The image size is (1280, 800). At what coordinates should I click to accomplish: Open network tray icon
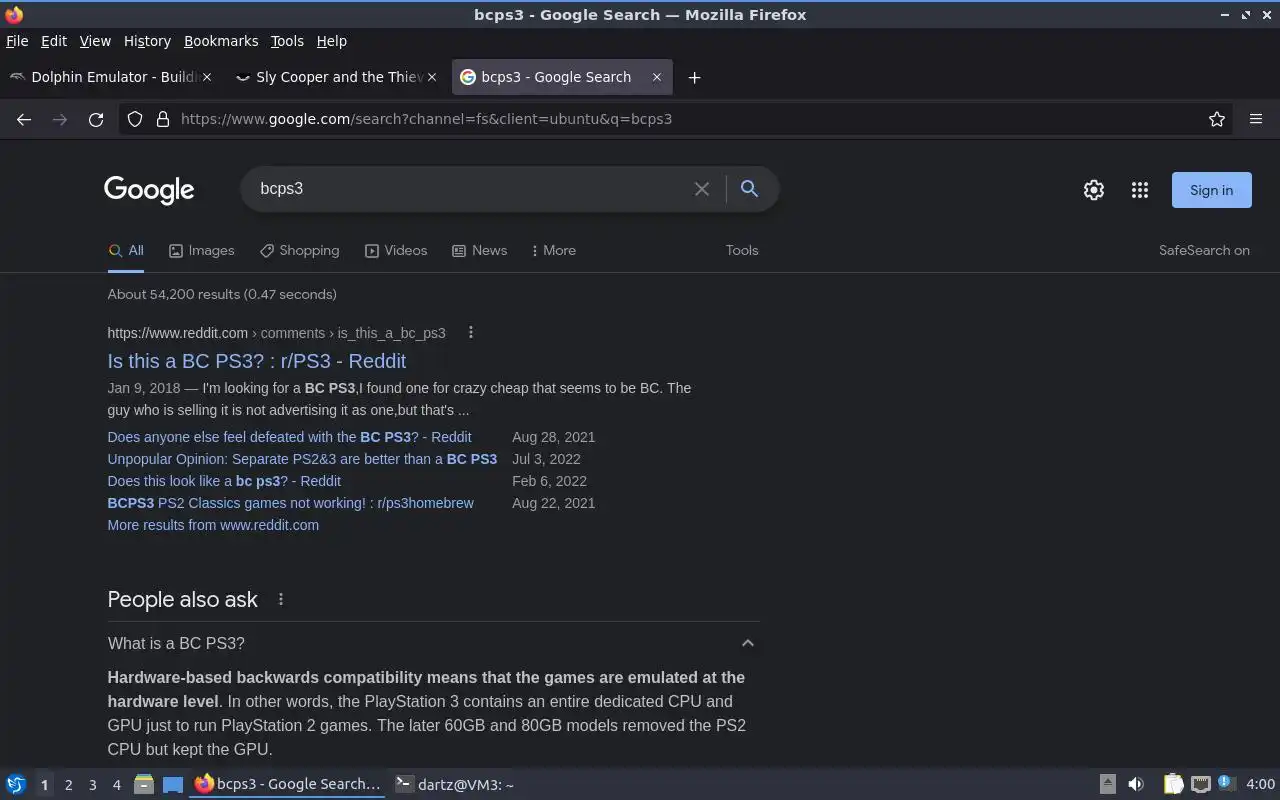tap(1201, 785)
